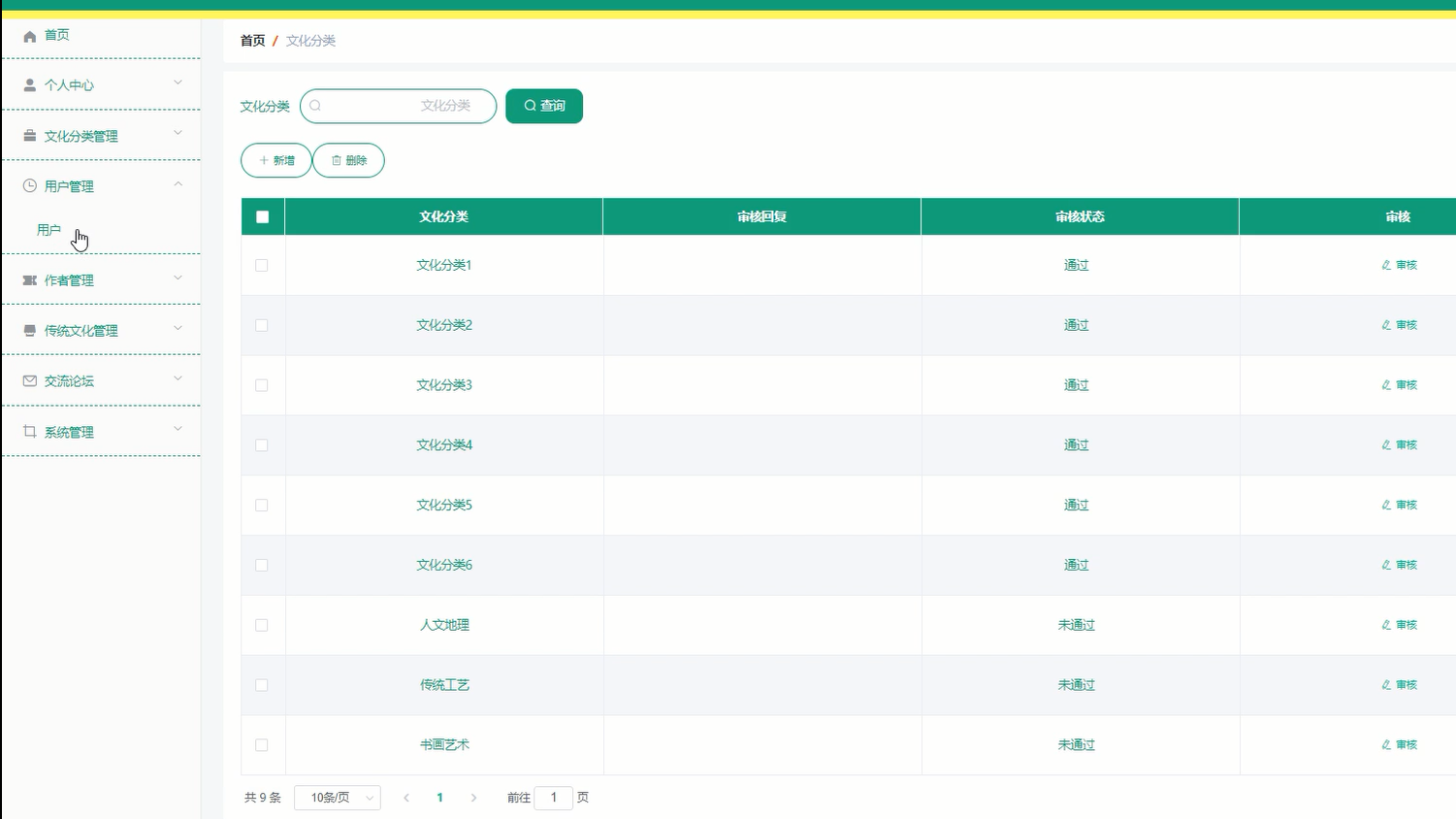The height and width of the screenshot is (819, 1456).
Task: Select the 传统工艺 row checkbox
Action: [x=262, y=685]
